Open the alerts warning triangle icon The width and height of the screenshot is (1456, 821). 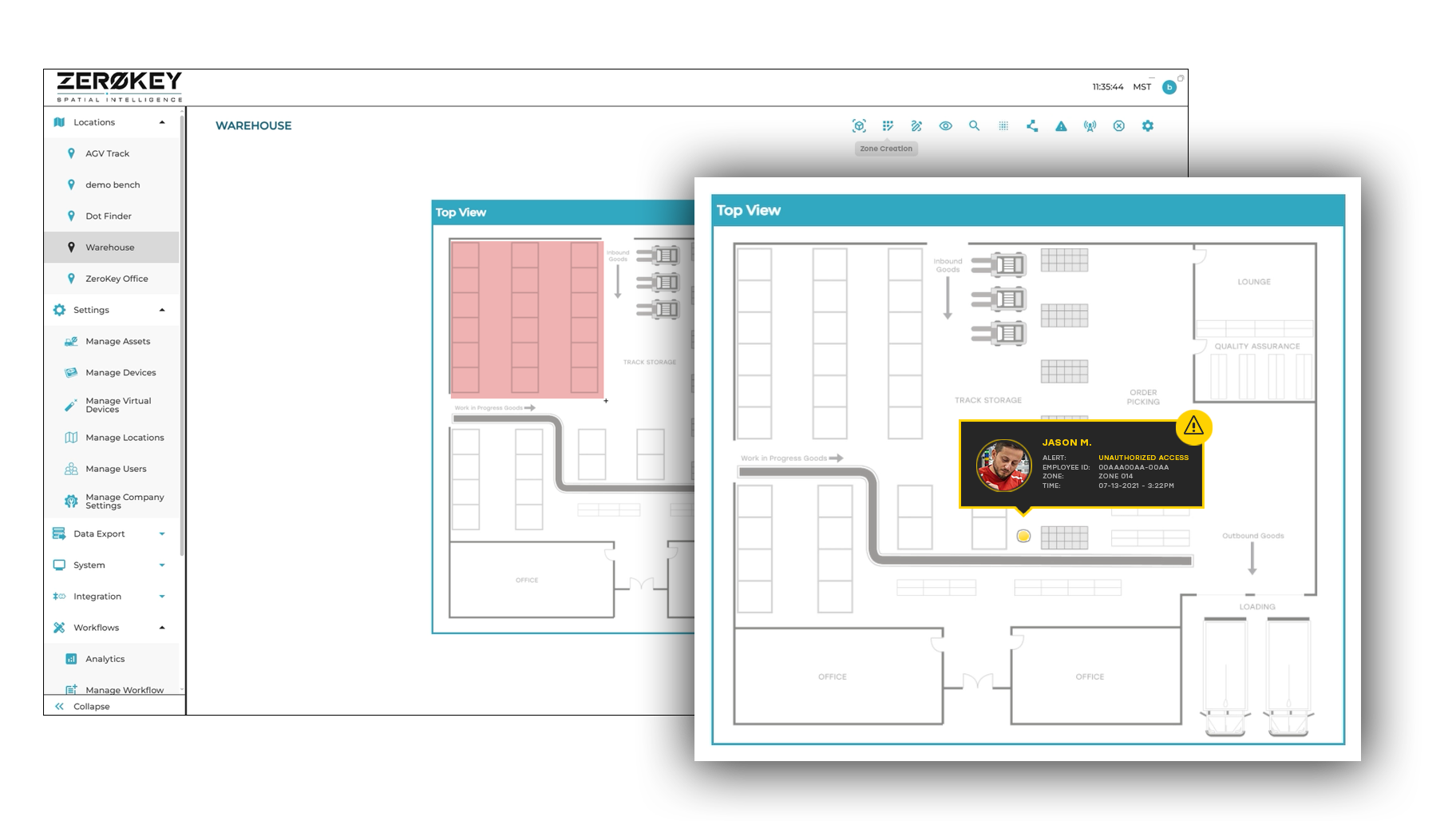tap(1061, 126)
